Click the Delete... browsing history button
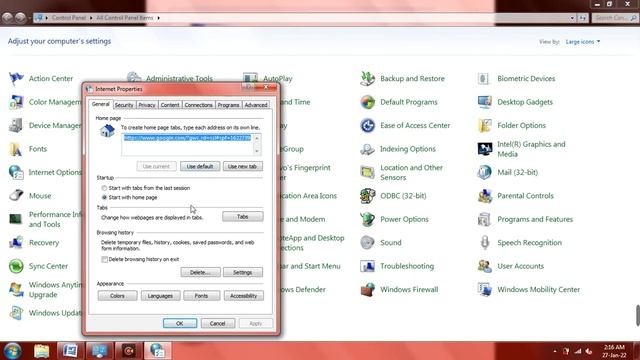The image size is (640, 360). pos(200,272)
